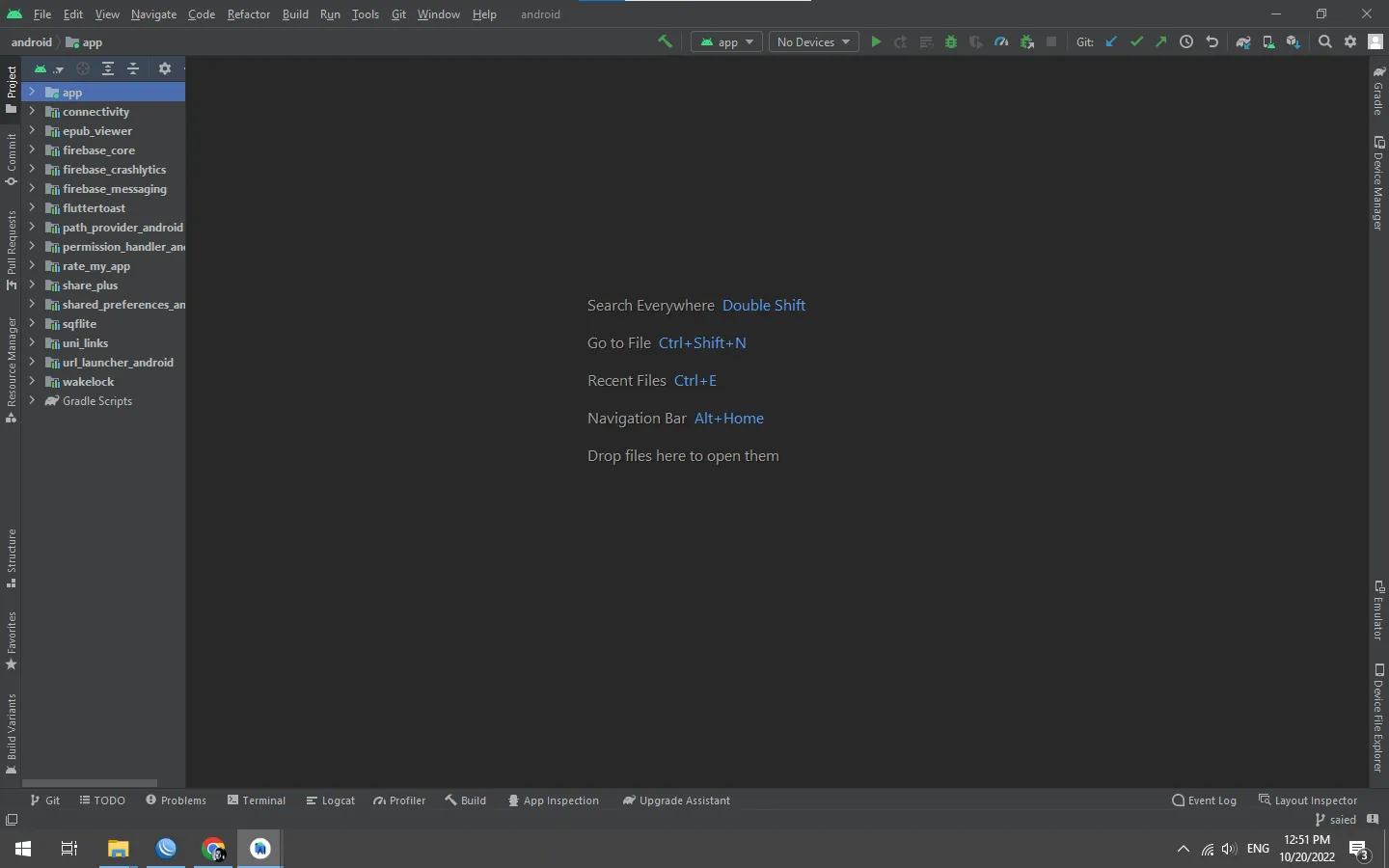The image size is (1389, 868).
Task: Open IDE settings gear in main toolbar
Action: 1350,41
